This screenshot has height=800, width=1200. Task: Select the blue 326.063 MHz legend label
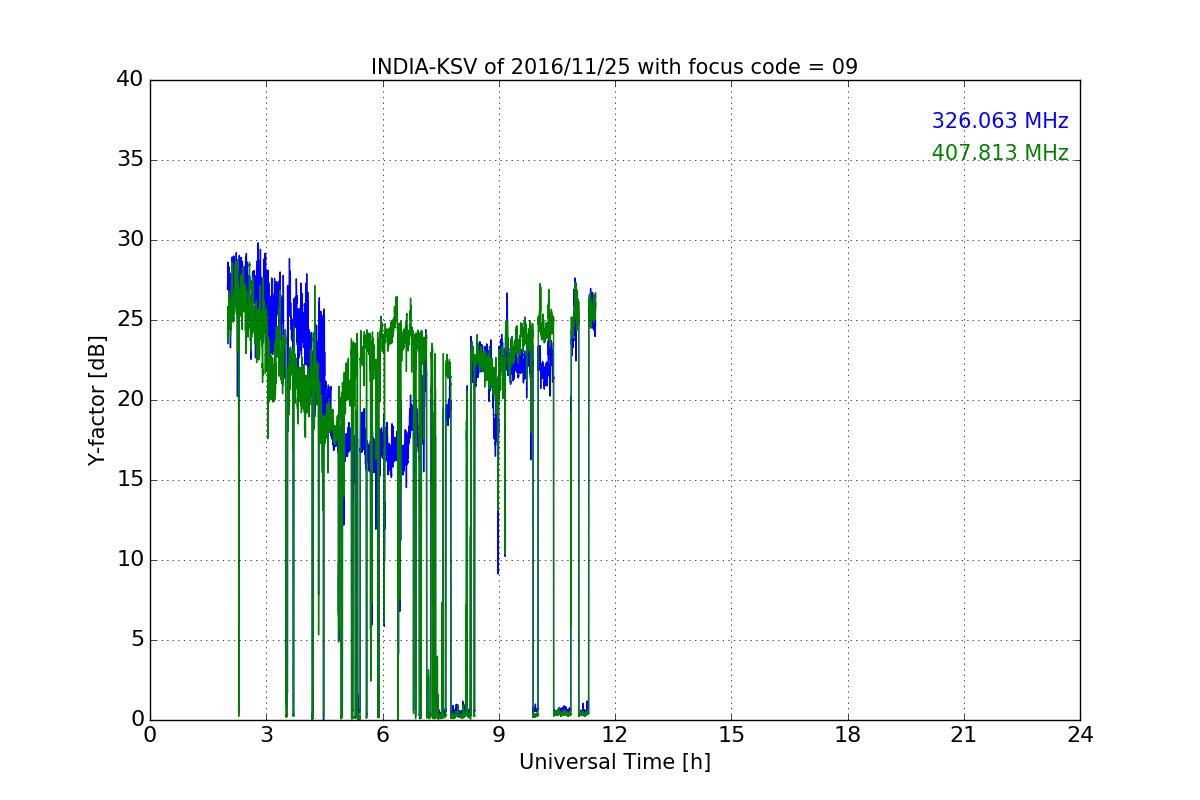[1000, 121]
